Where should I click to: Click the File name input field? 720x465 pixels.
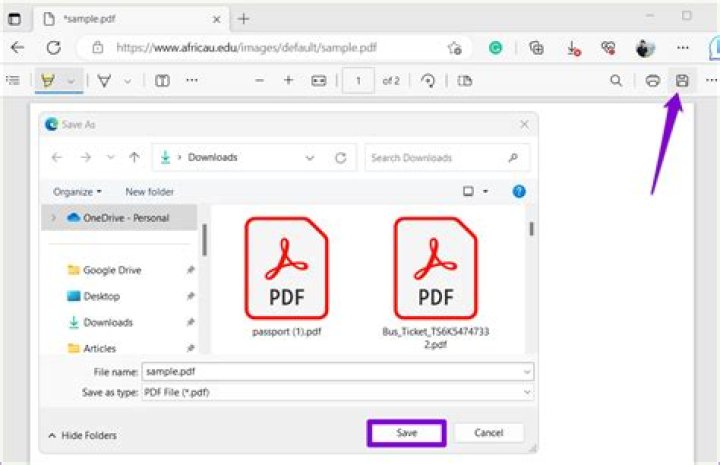point(337,371)
